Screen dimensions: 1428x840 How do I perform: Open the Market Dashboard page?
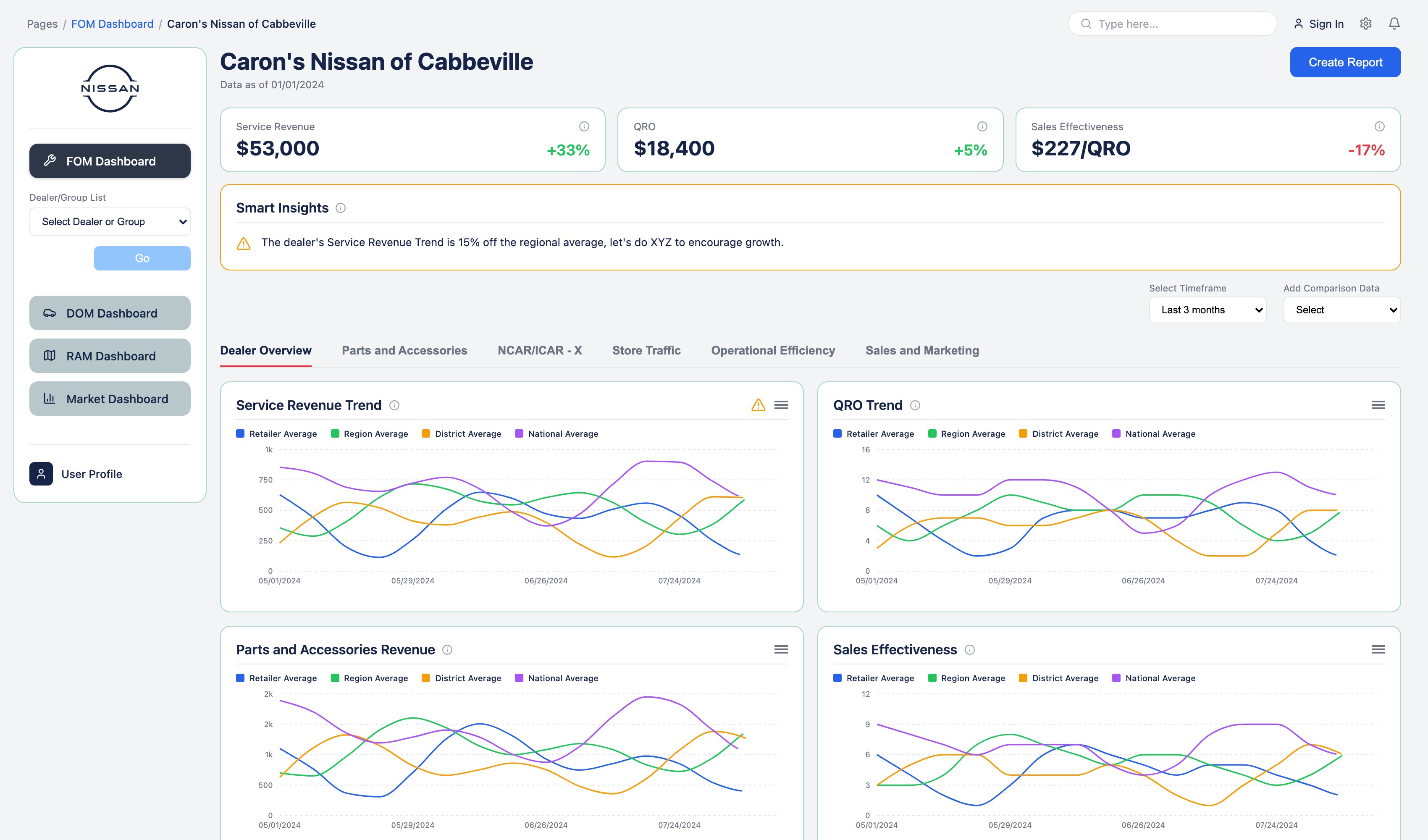(x=110, y=399)
